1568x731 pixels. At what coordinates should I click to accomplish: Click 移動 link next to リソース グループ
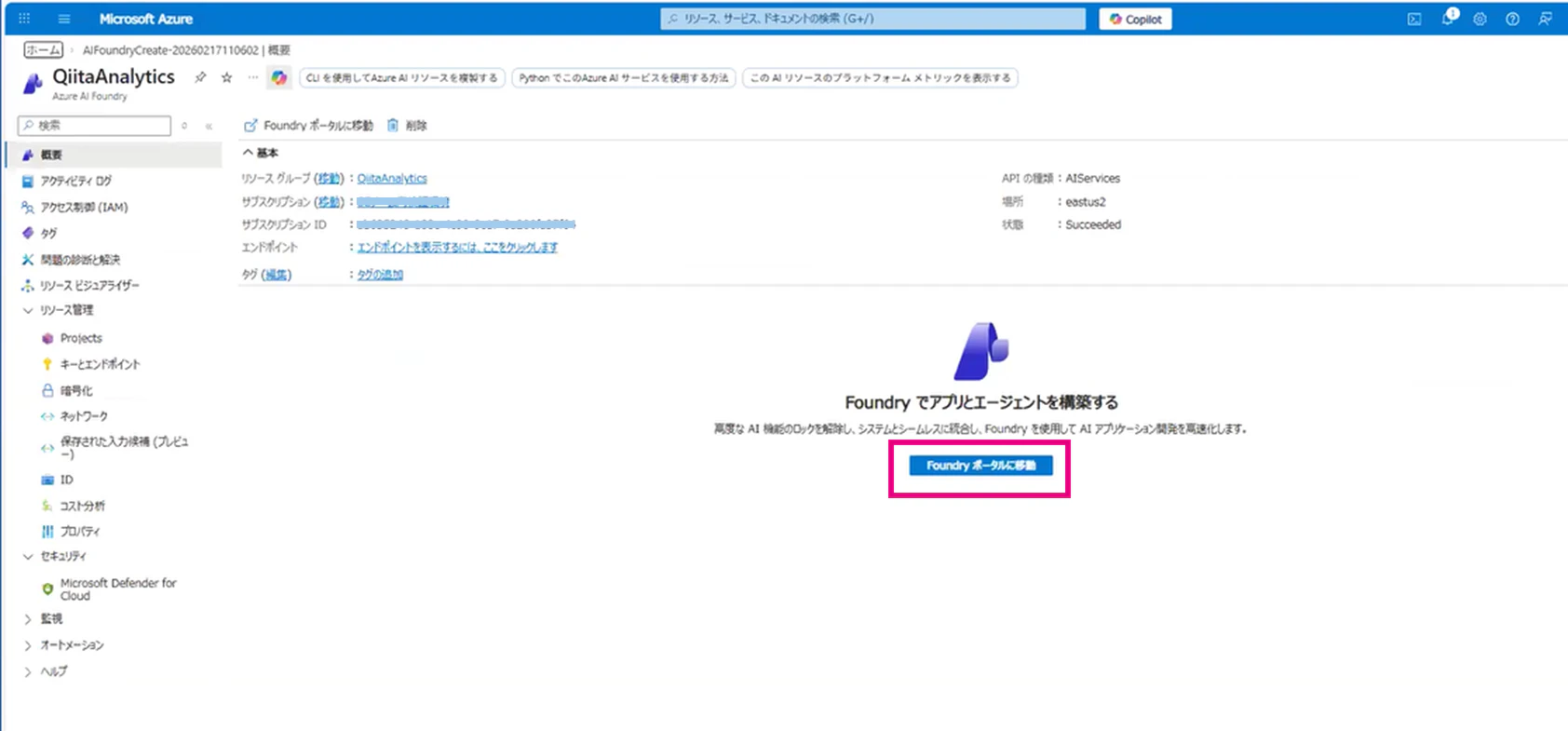point(329,178)
